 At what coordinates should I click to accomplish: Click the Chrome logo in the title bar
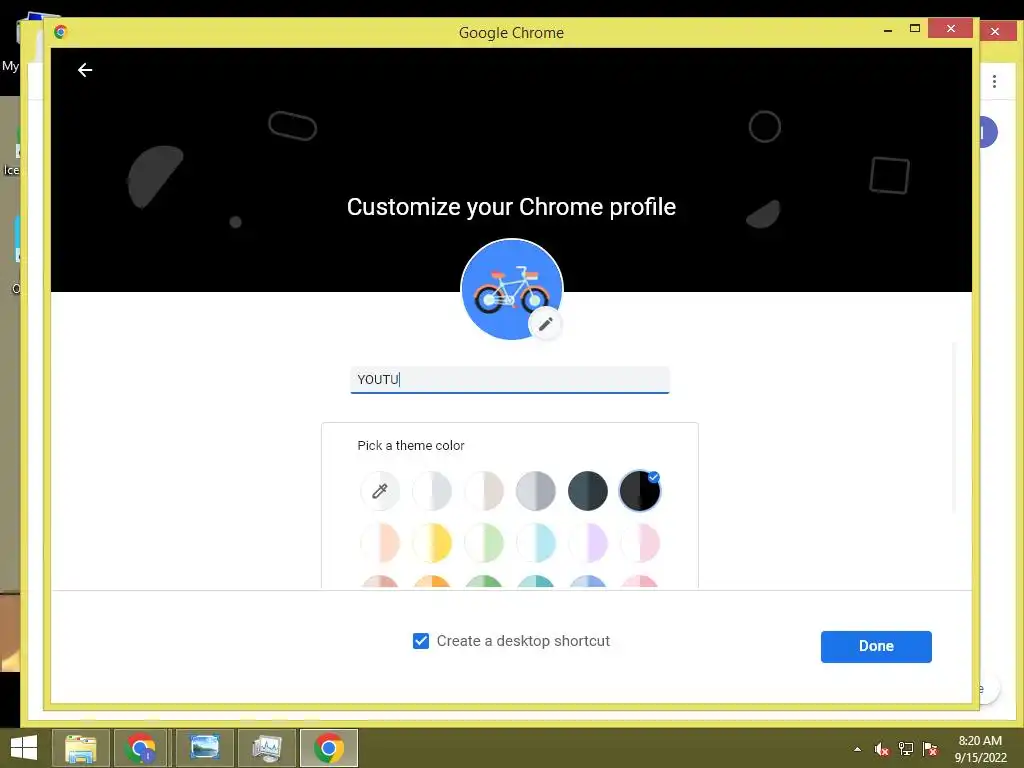(x=61, y=32)
